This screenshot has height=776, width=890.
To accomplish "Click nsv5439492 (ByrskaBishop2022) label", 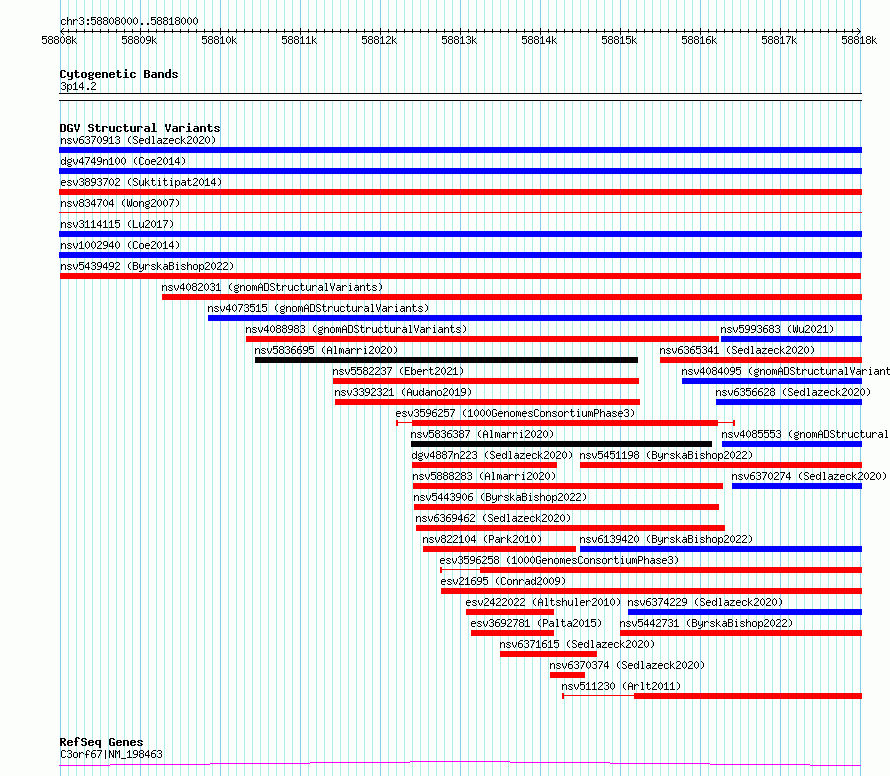I will pyautogui.click(x=147, y=266).
